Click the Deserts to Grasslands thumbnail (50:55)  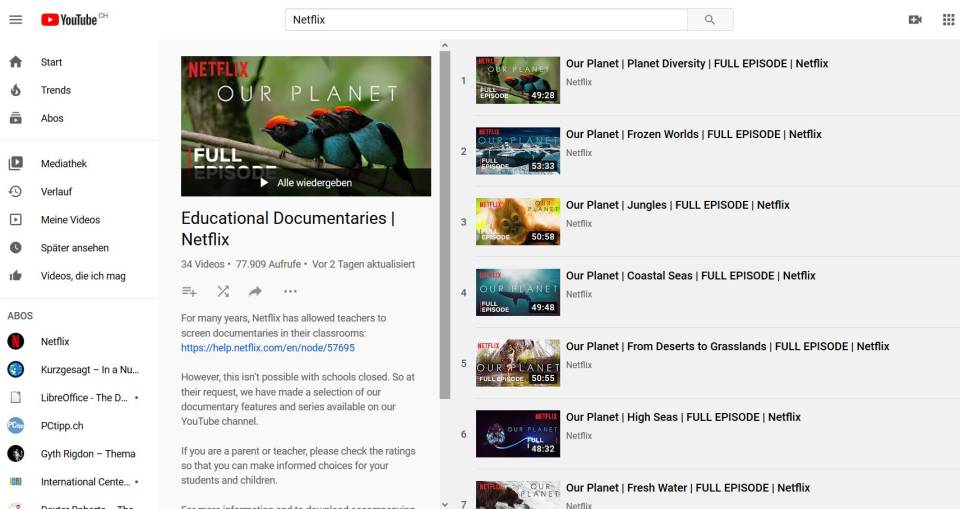[518, 363]
